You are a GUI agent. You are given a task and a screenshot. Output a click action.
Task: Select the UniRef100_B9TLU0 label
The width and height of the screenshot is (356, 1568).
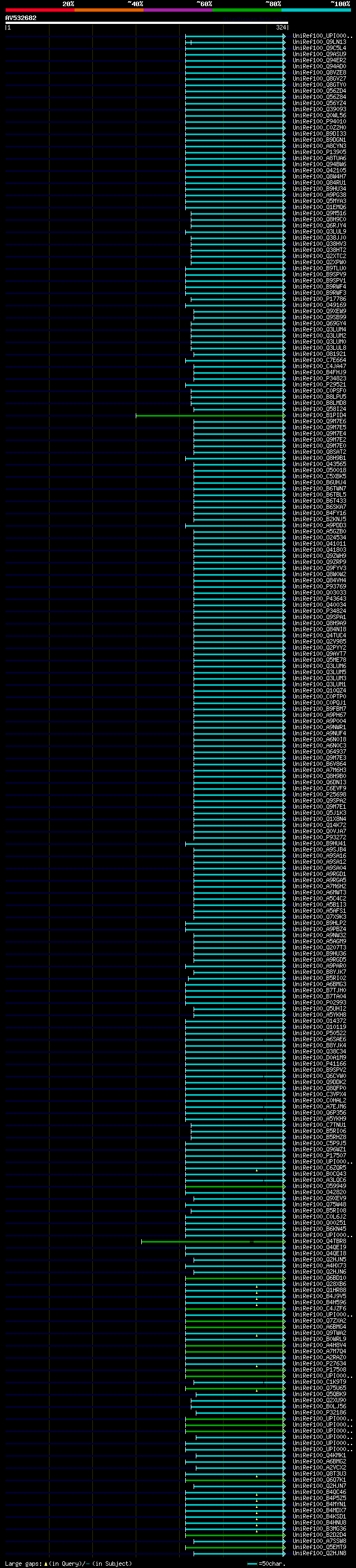click(319, 269)
